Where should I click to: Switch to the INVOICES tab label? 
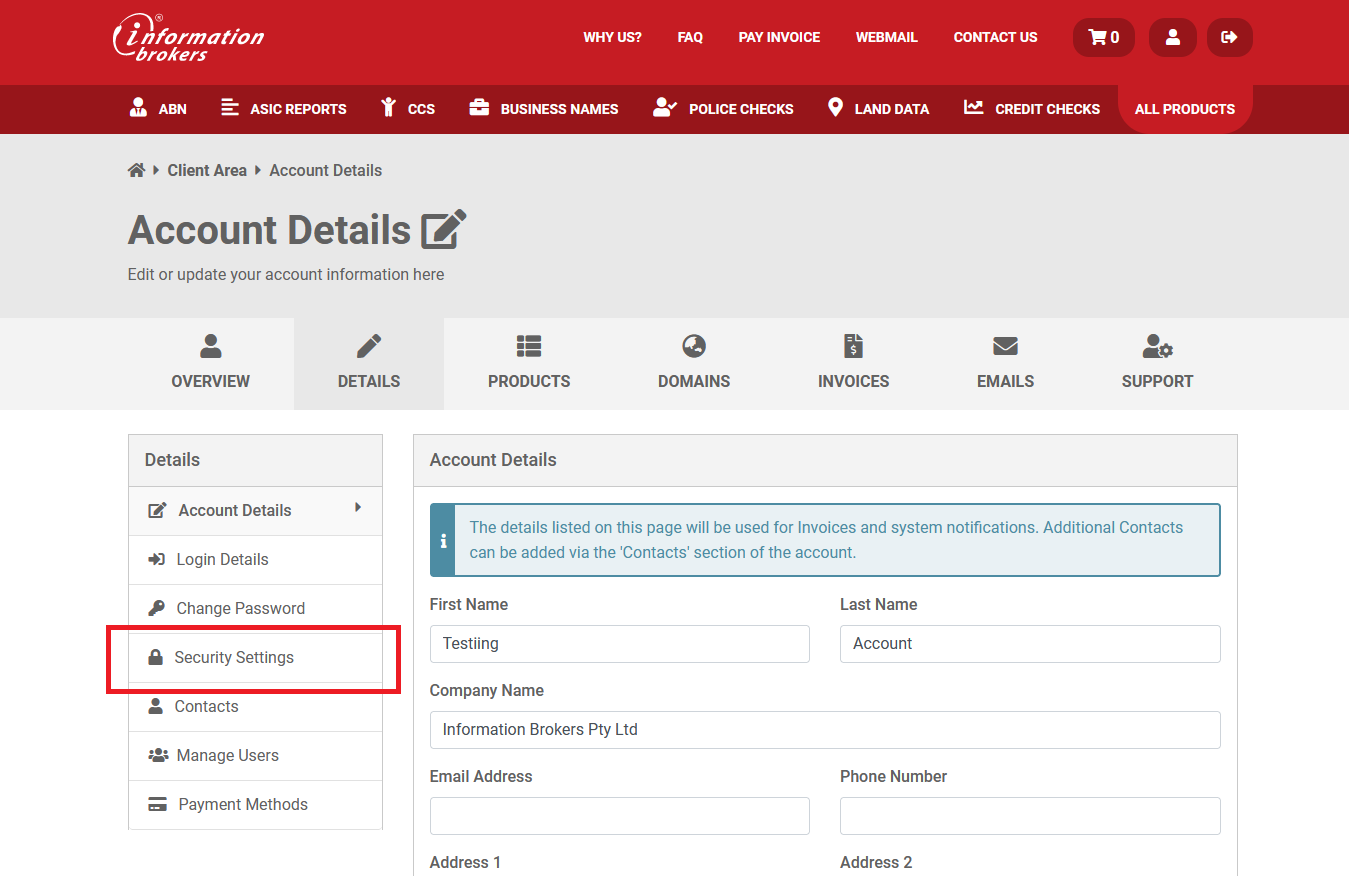point(853,381)
